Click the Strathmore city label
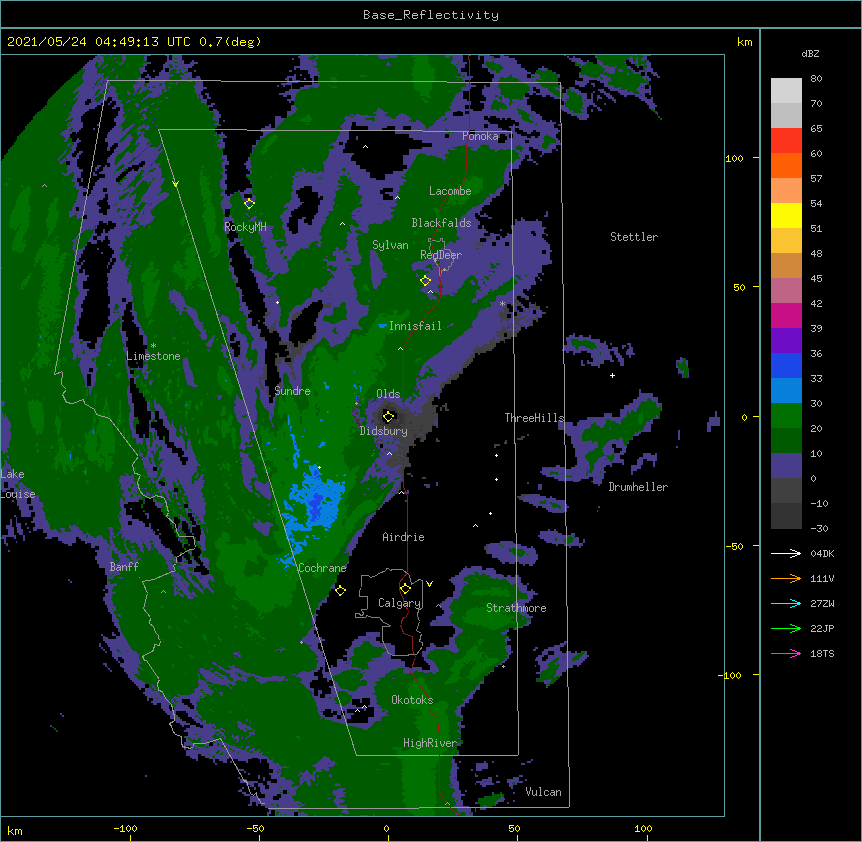 pyautogui.click(x=516, y=608)
